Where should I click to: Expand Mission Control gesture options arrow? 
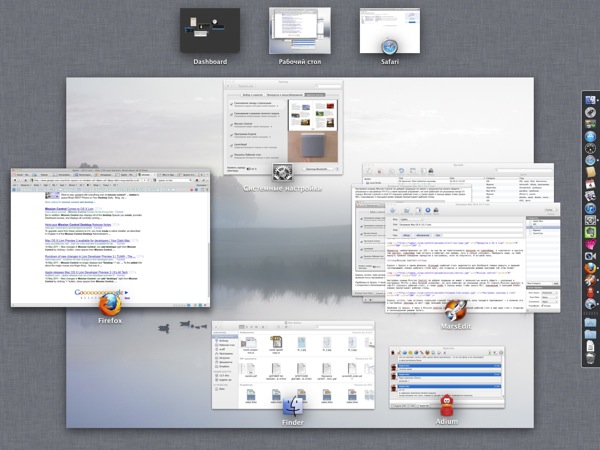271,127
